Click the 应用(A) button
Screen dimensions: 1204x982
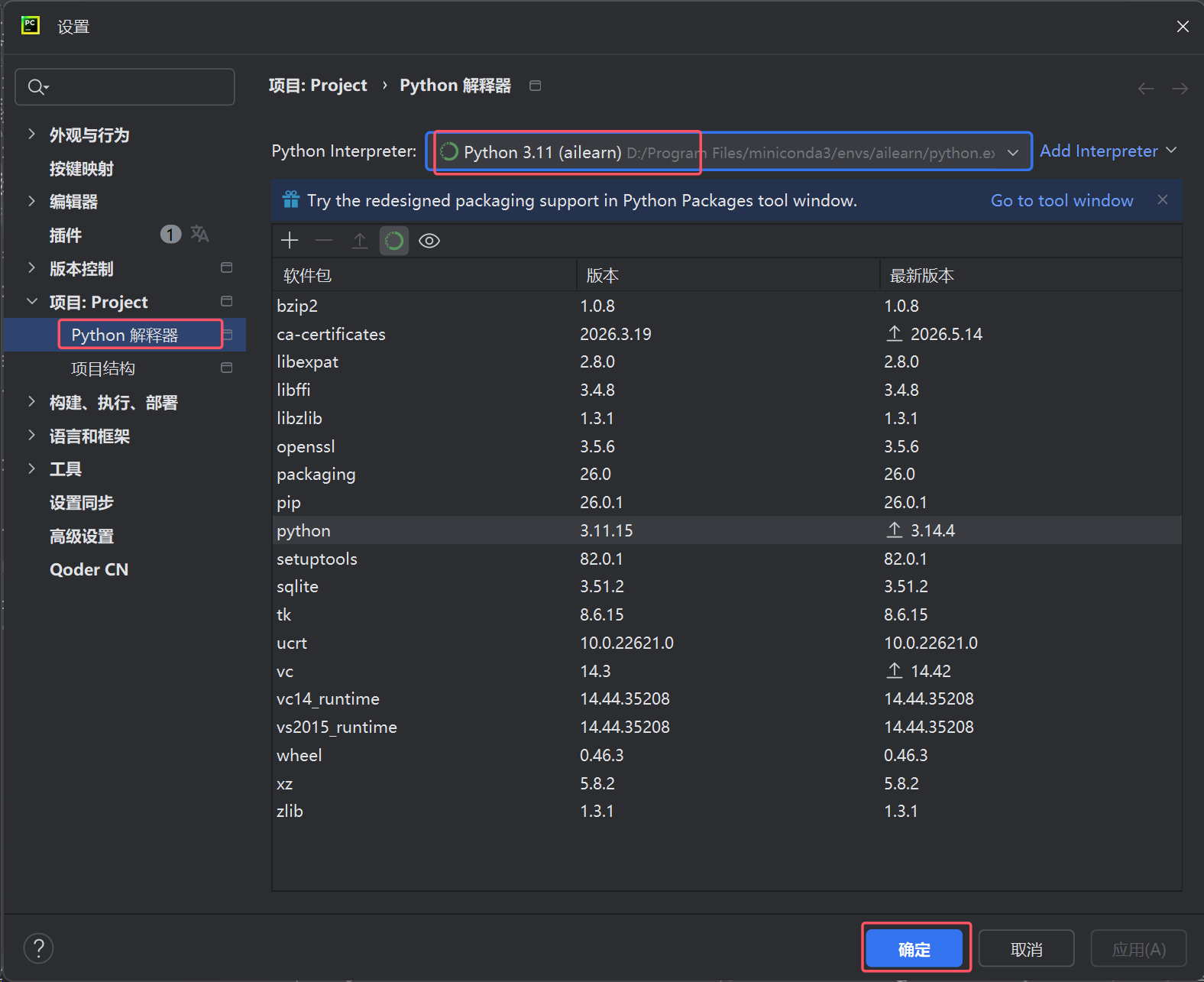click(1138, 949)
